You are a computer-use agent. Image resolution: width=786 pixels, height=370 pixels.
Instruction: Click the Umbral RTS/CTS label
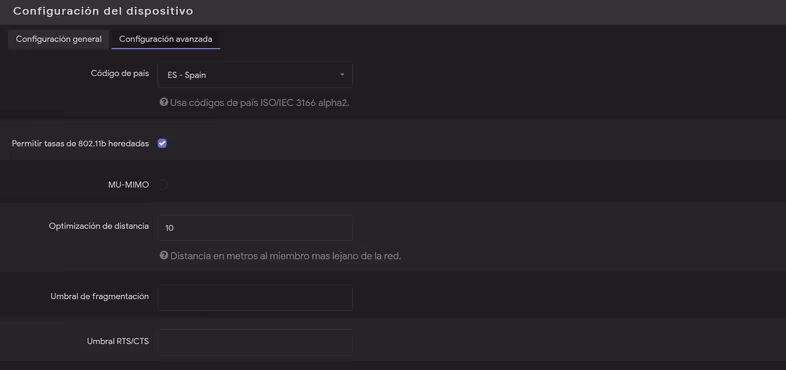[118, 341]
